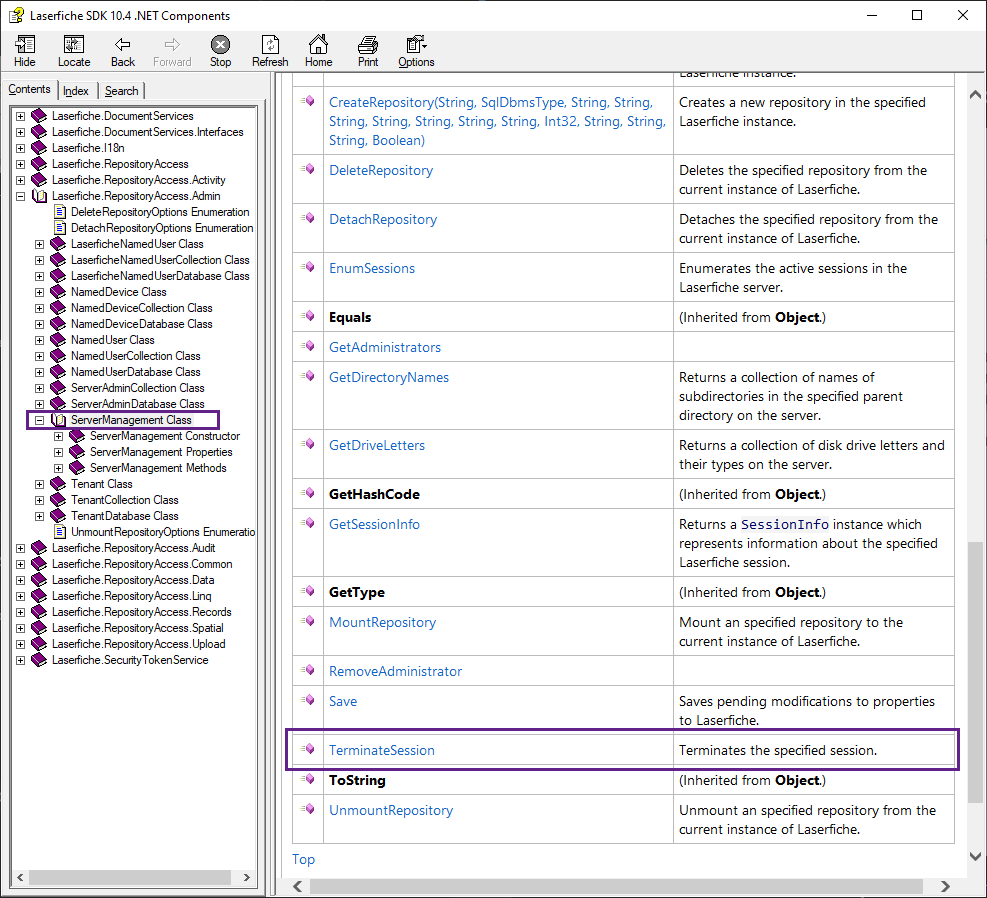Stop loading with the Stop icon
Image resolution: width=987 pixels, height=898 pixels.
coord(220,45)
